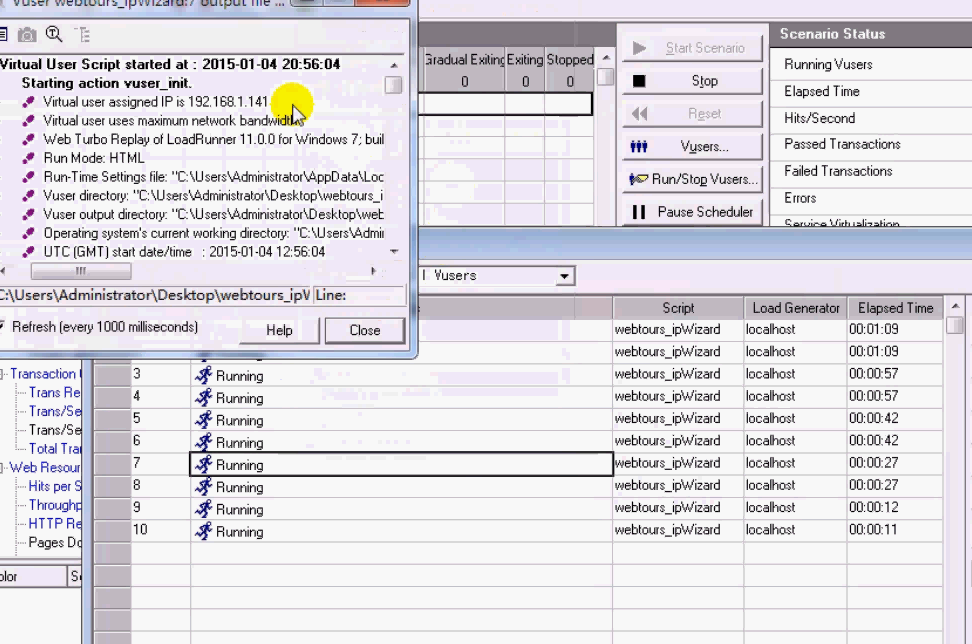Click running-man icon of Vuser 10
This screenshot has width=972, height=644.
click(x=203, y=531)
